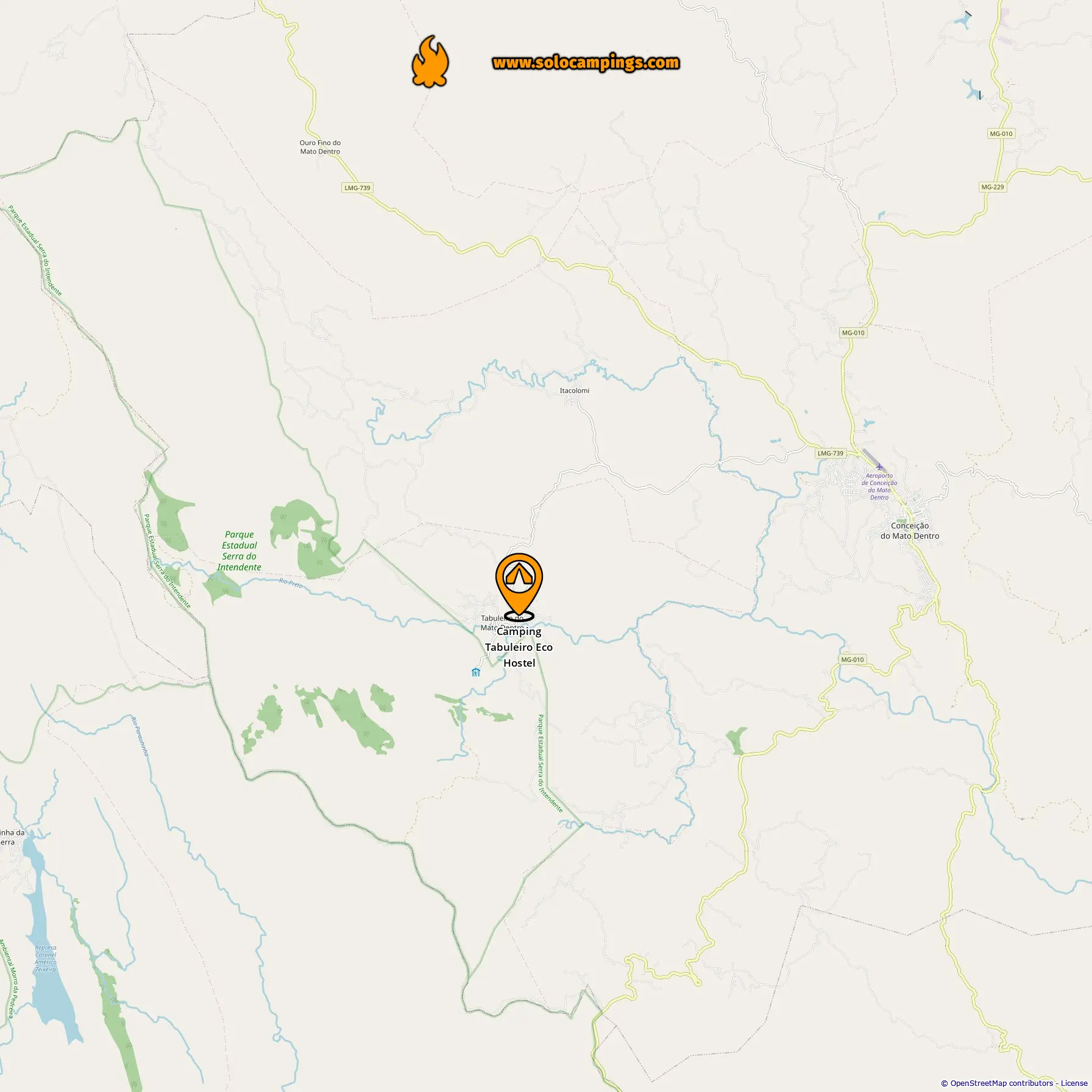The width and height of the screenshot is (1092, 1092).
Task: Click the Rio Paraúninha river label
Action: [x=140, y=736]
